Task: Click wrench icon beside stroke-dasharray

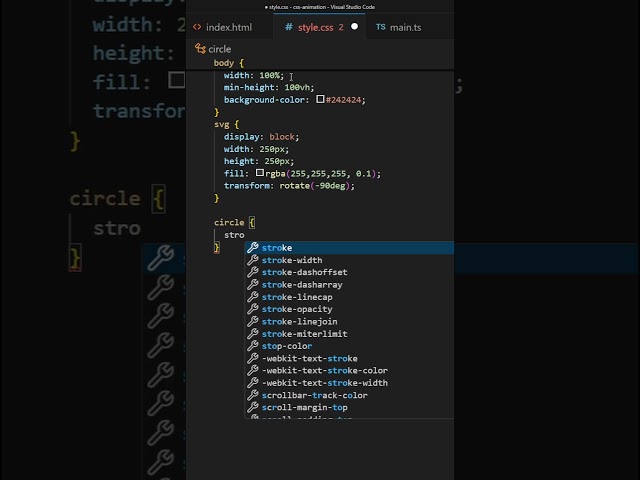Action: 253,284
